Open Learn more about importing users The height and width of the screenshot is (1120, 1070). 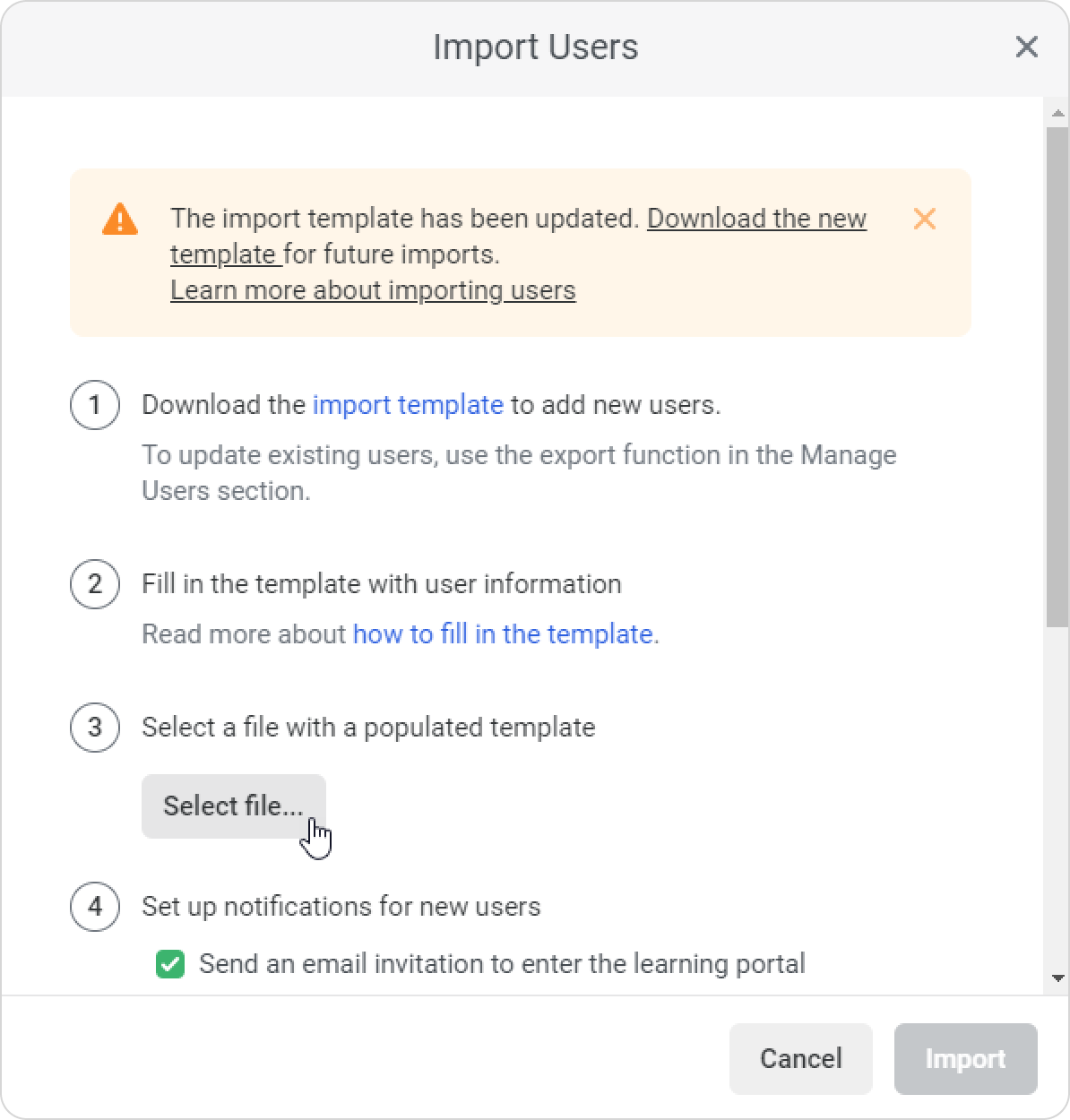(373, 290)
